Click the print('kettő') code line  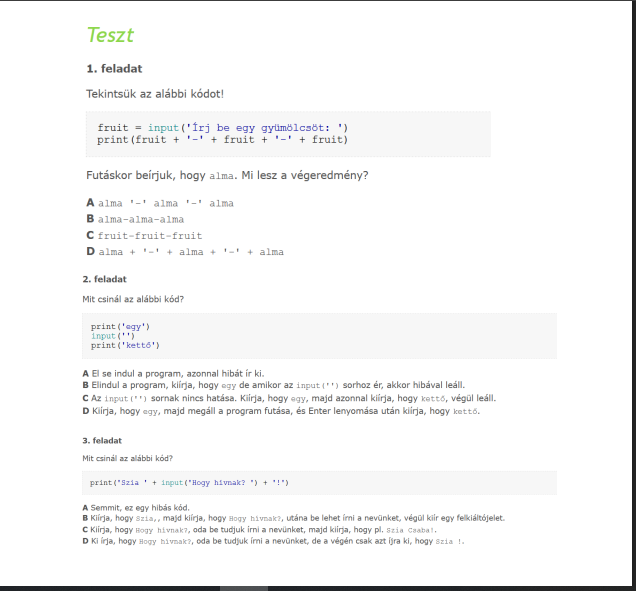click(125, 346)
